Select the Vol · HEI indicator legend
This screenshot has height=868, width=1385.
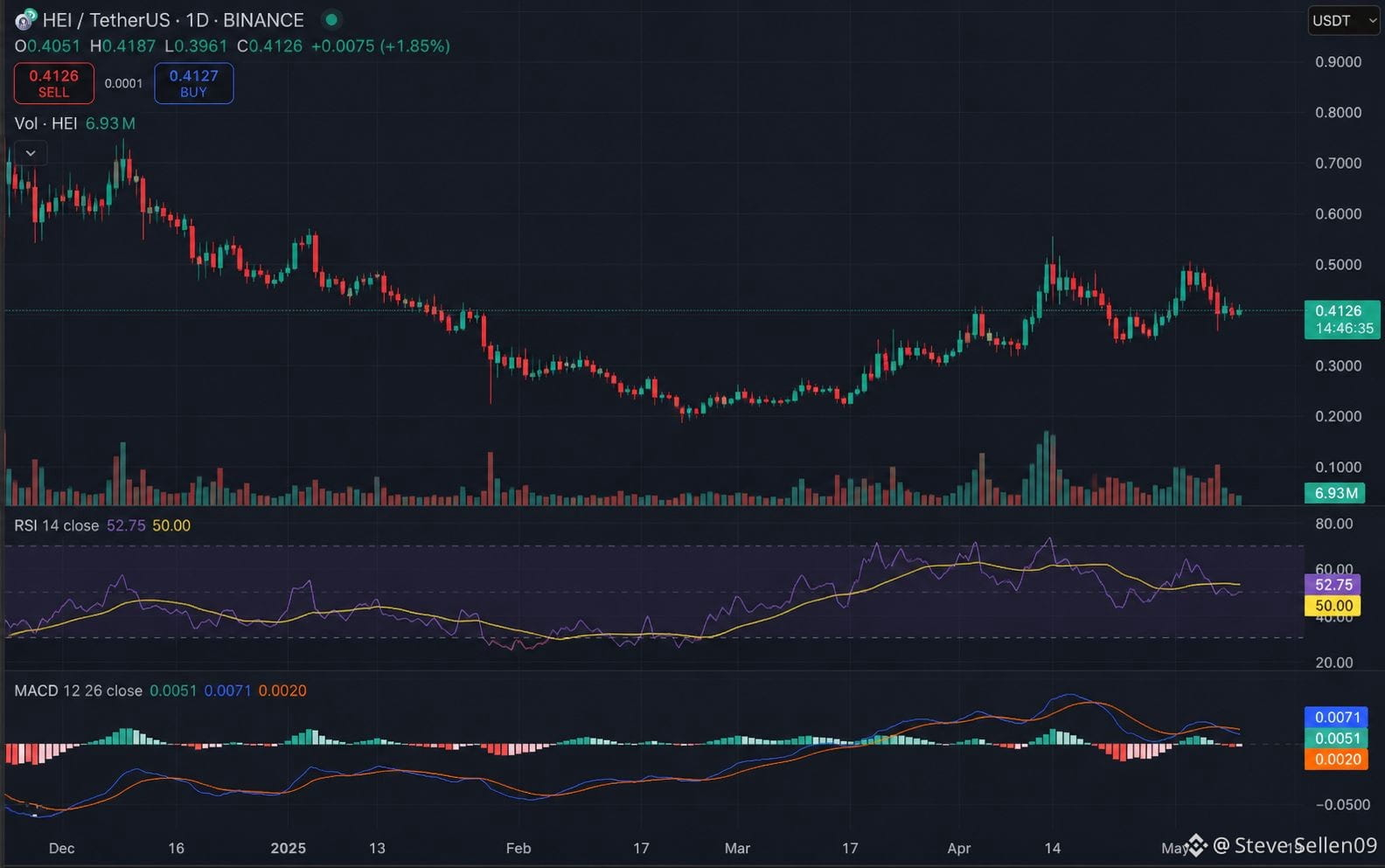pos(45,123)
